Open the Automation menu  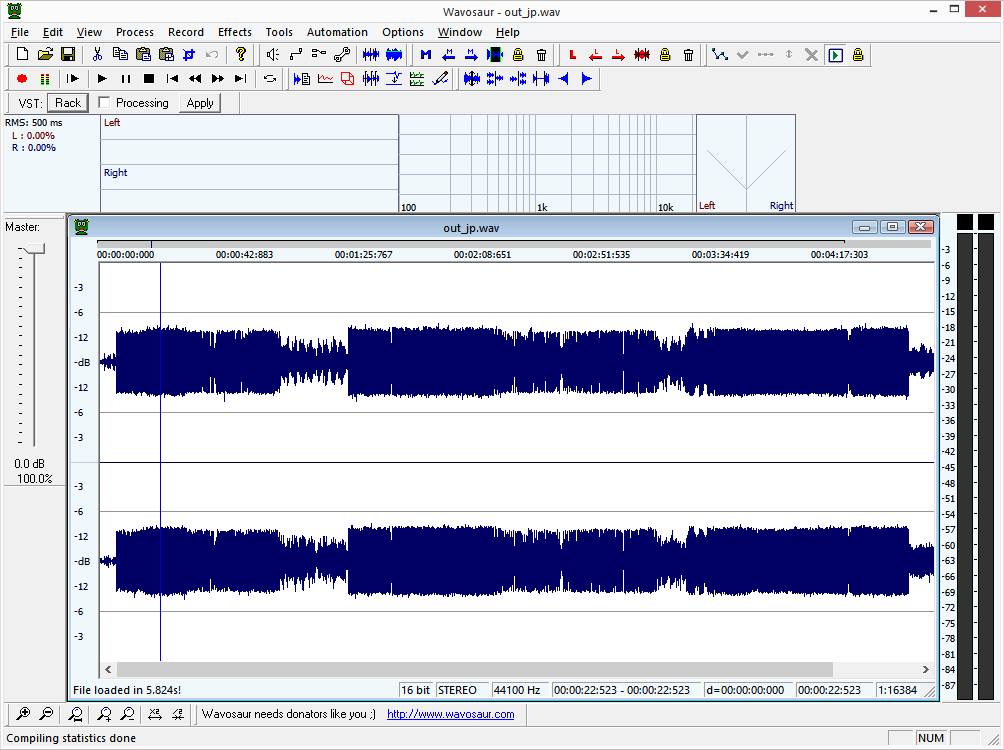tap(337, 32)
